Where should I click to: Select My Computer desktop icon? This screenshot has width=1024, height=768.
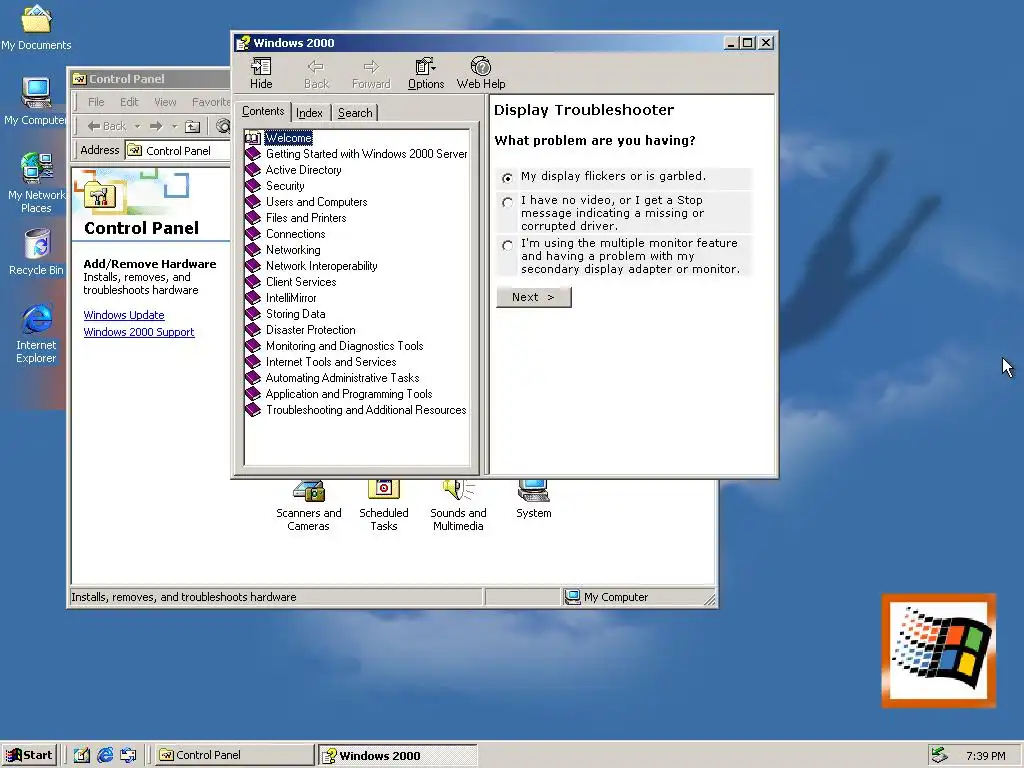(x=36, y=101)
